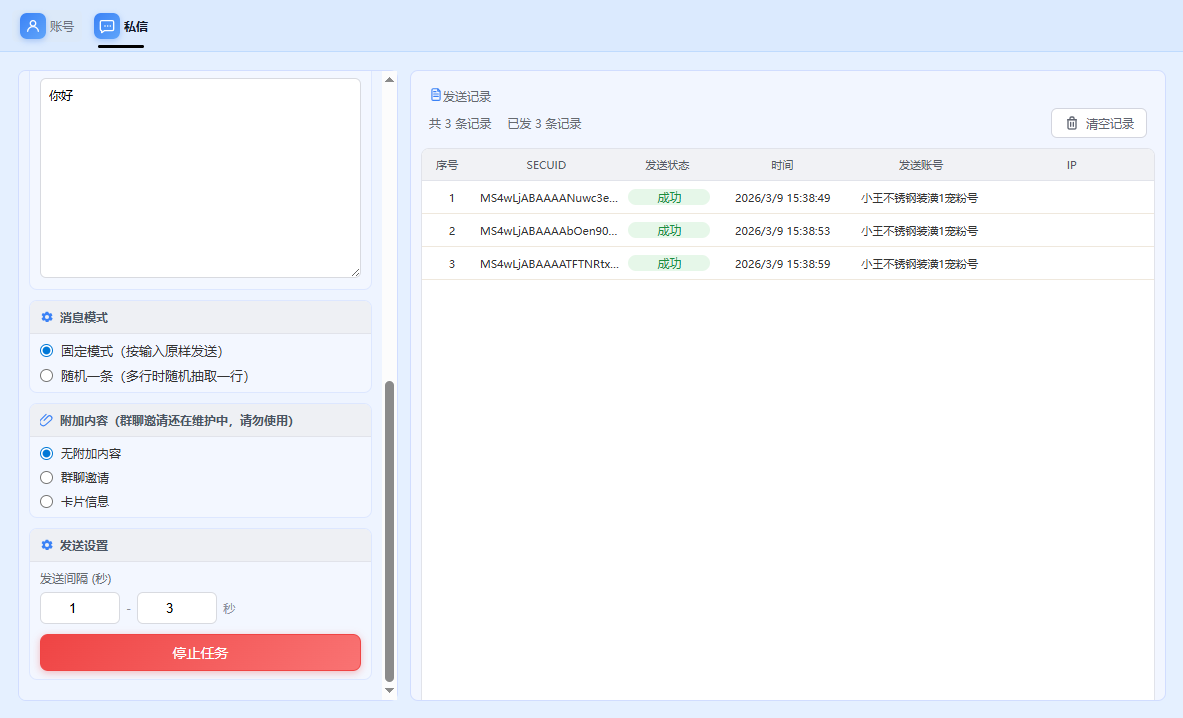Click the private message (私信) chat icon
This screenshot has width=1183, height=718.
[x=107, y=26]
